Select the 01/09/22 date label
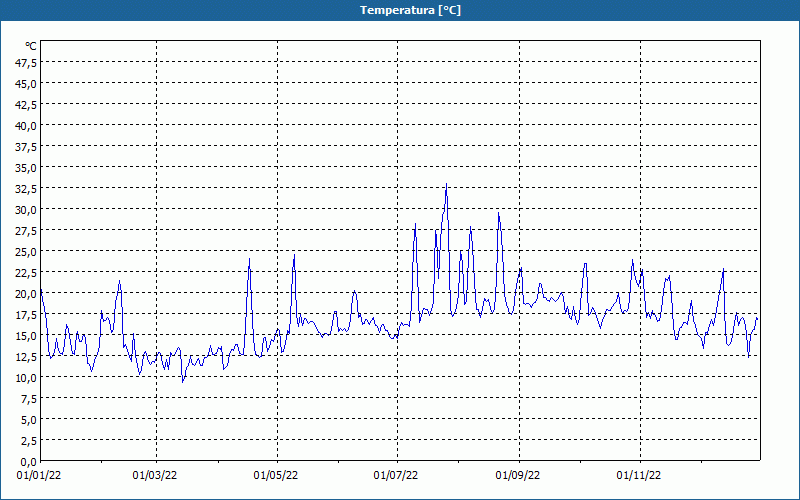Image resolution: width=800 pixels, height=500 pixels. [518, 476]
